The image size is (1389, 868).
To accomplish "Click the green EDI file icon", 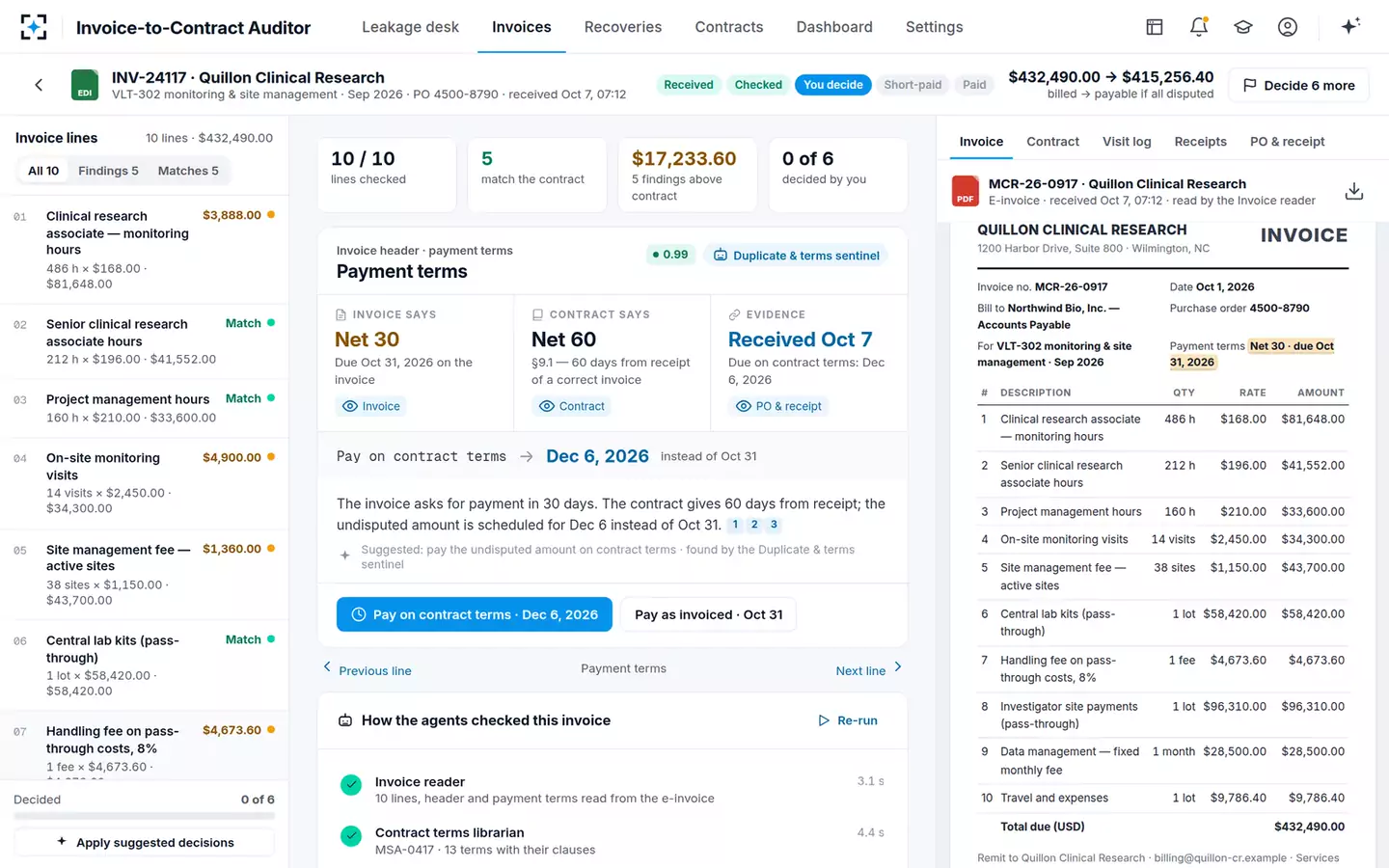I will point(85,85).
